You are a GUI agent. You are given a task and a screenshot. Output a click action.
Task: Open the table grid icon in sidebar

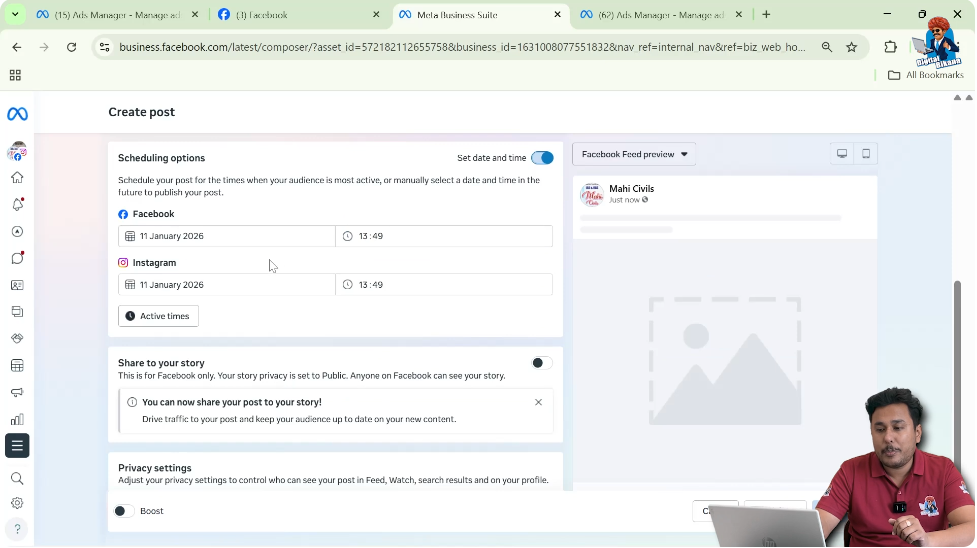click(17, 365)
